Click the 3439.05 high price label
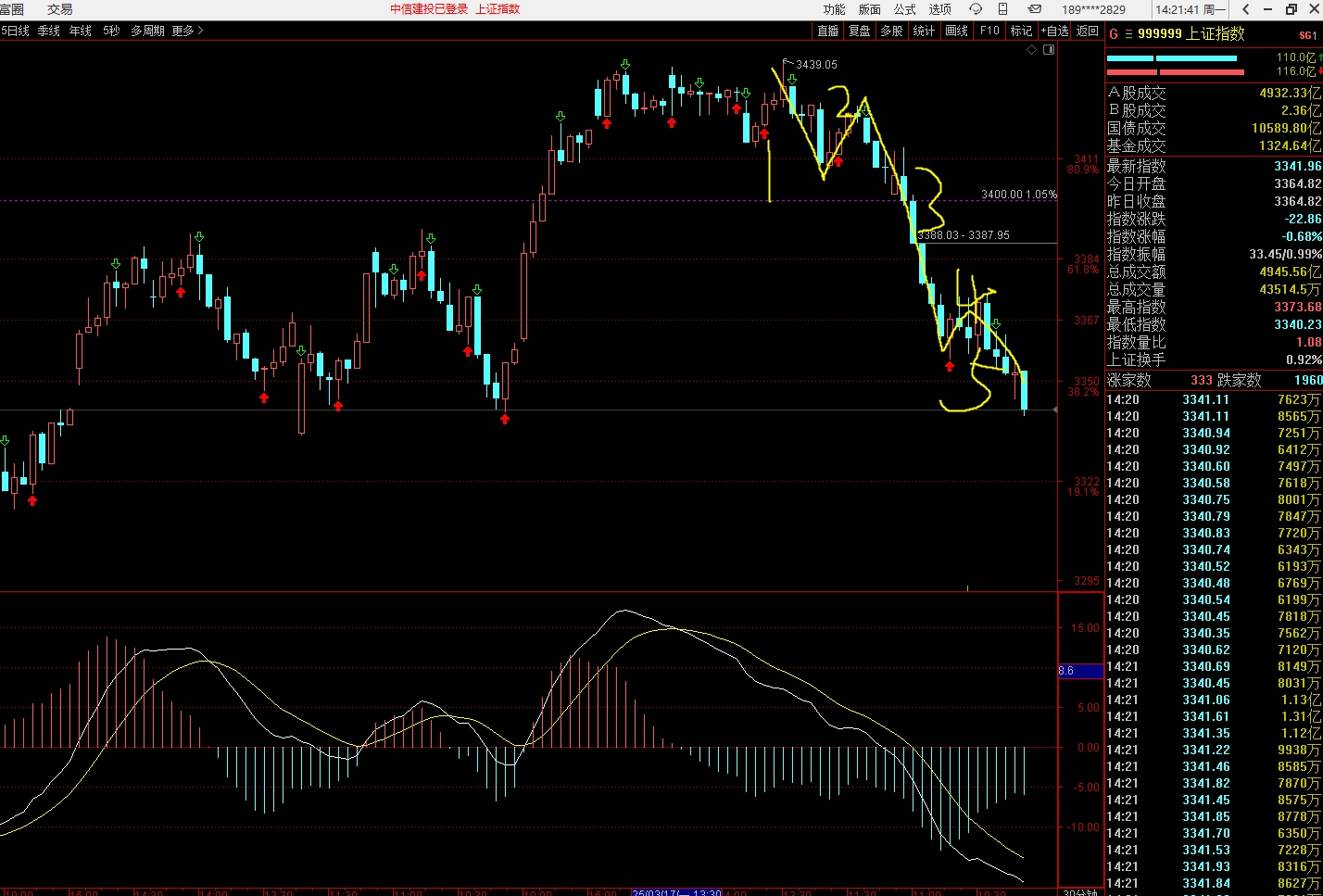Viewport: 1323px width, 896px height. [x=816, y=65]
